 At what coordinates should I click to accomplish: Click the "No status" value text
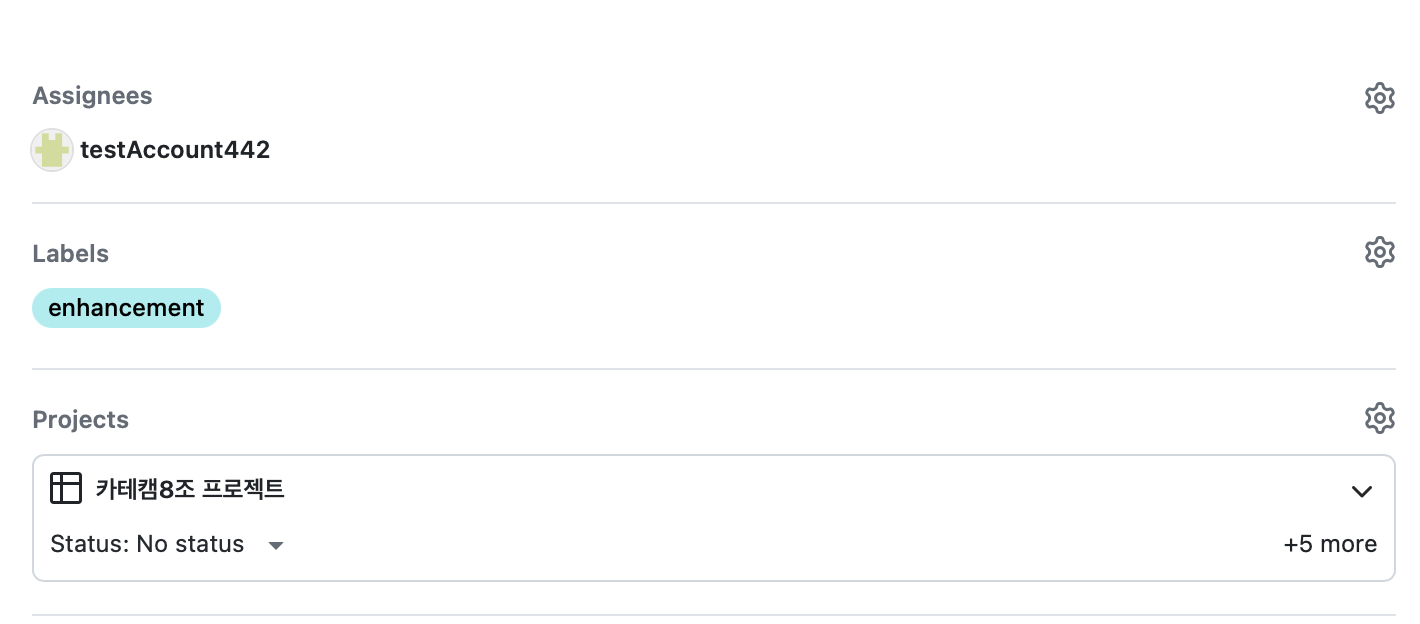click(190, 544)
